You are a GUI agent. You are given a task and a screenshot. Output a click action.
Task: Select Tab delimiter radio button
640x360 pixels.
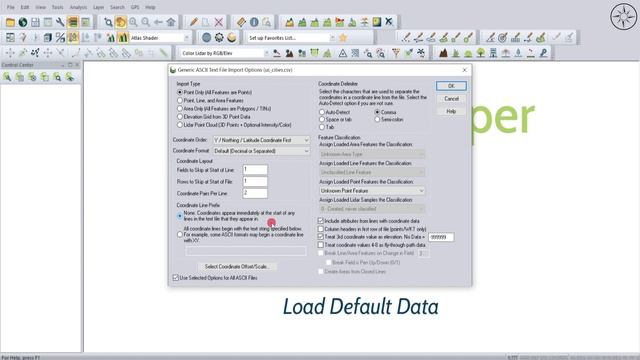pos(322,127)
